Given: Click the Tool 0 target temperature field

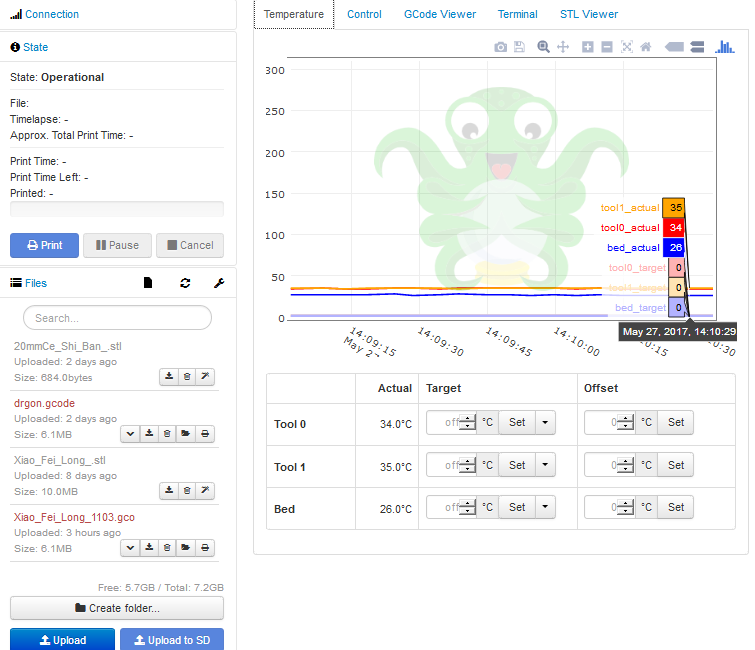Looking at the screenshot, I should (x=451, y=422).
